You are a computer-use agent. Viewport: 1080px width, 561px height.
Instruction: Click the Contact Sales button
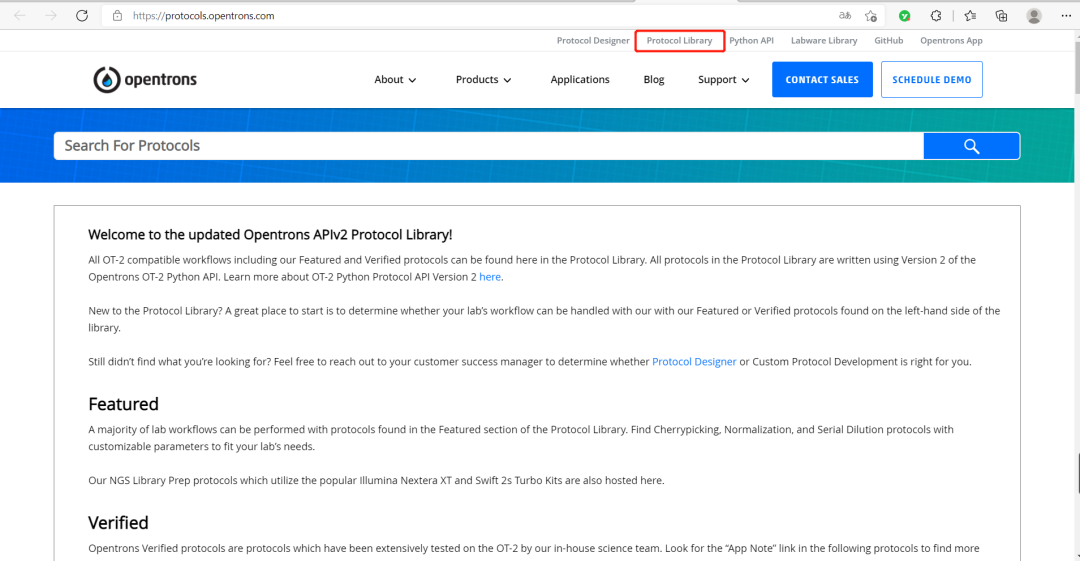[x=822, y=79]
